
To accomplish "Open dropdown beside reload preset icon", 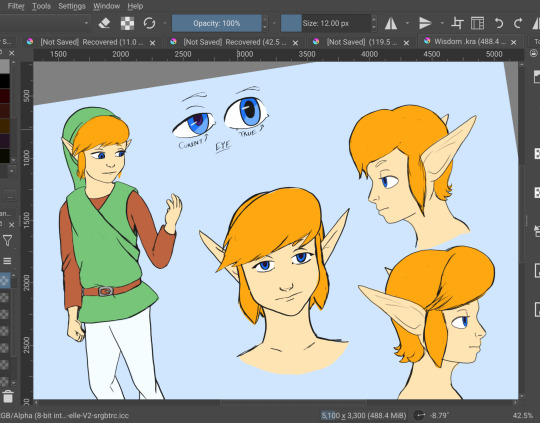I will 165,23.
